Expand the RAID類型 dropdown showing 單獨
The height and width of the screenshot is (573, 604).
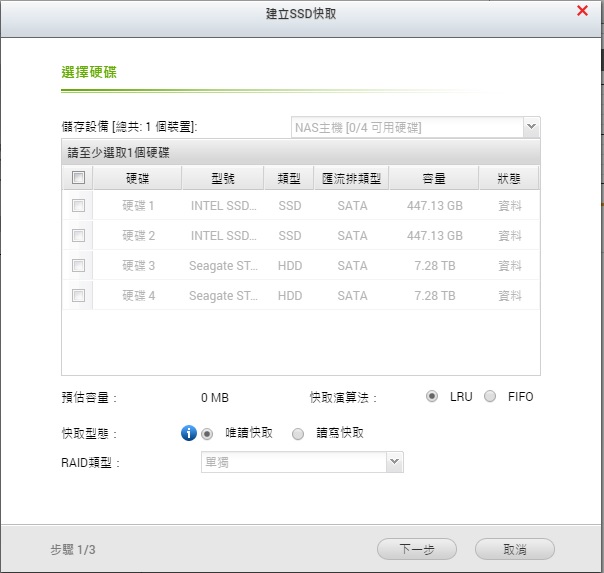pos(302,462)
